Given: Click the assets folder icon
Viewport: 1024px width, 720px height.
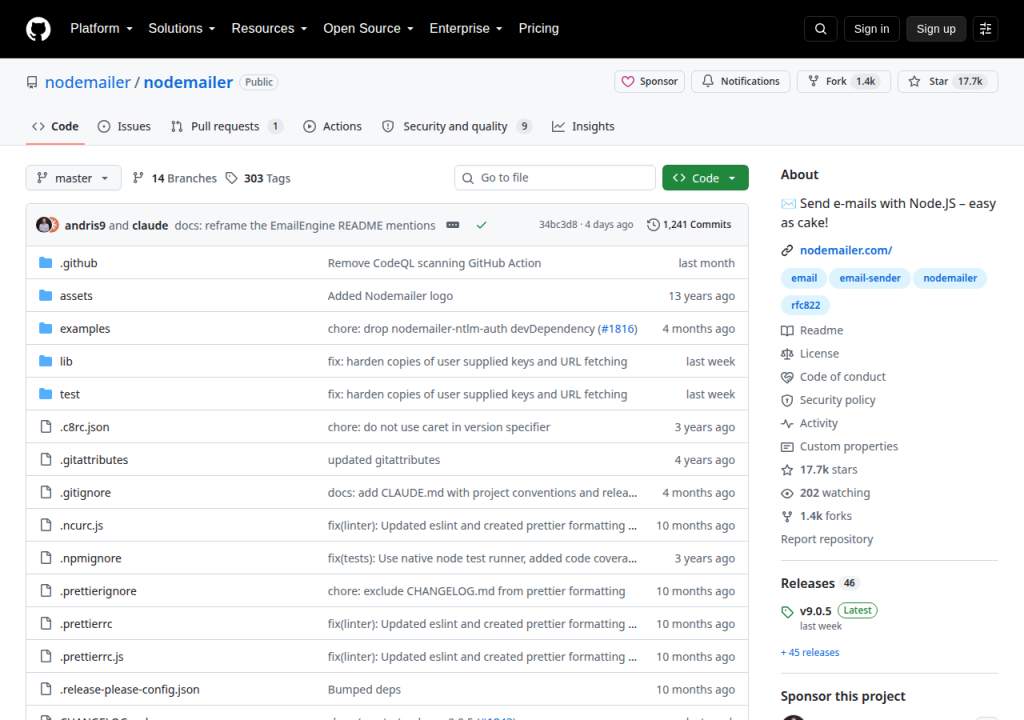Looking at the screenshot, I should (46, 295).
